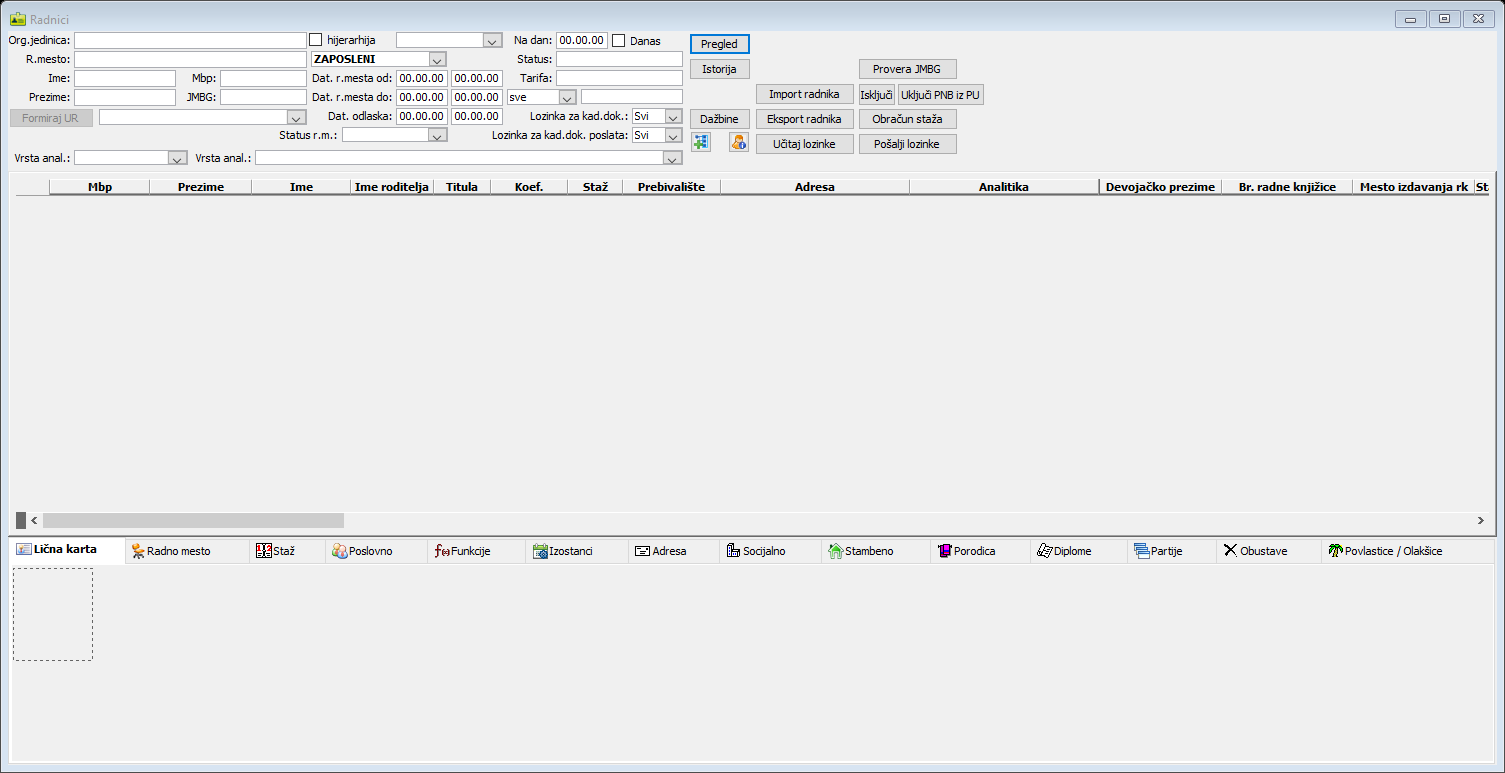Focus the Org.jedinica input field

coord(190,40)
